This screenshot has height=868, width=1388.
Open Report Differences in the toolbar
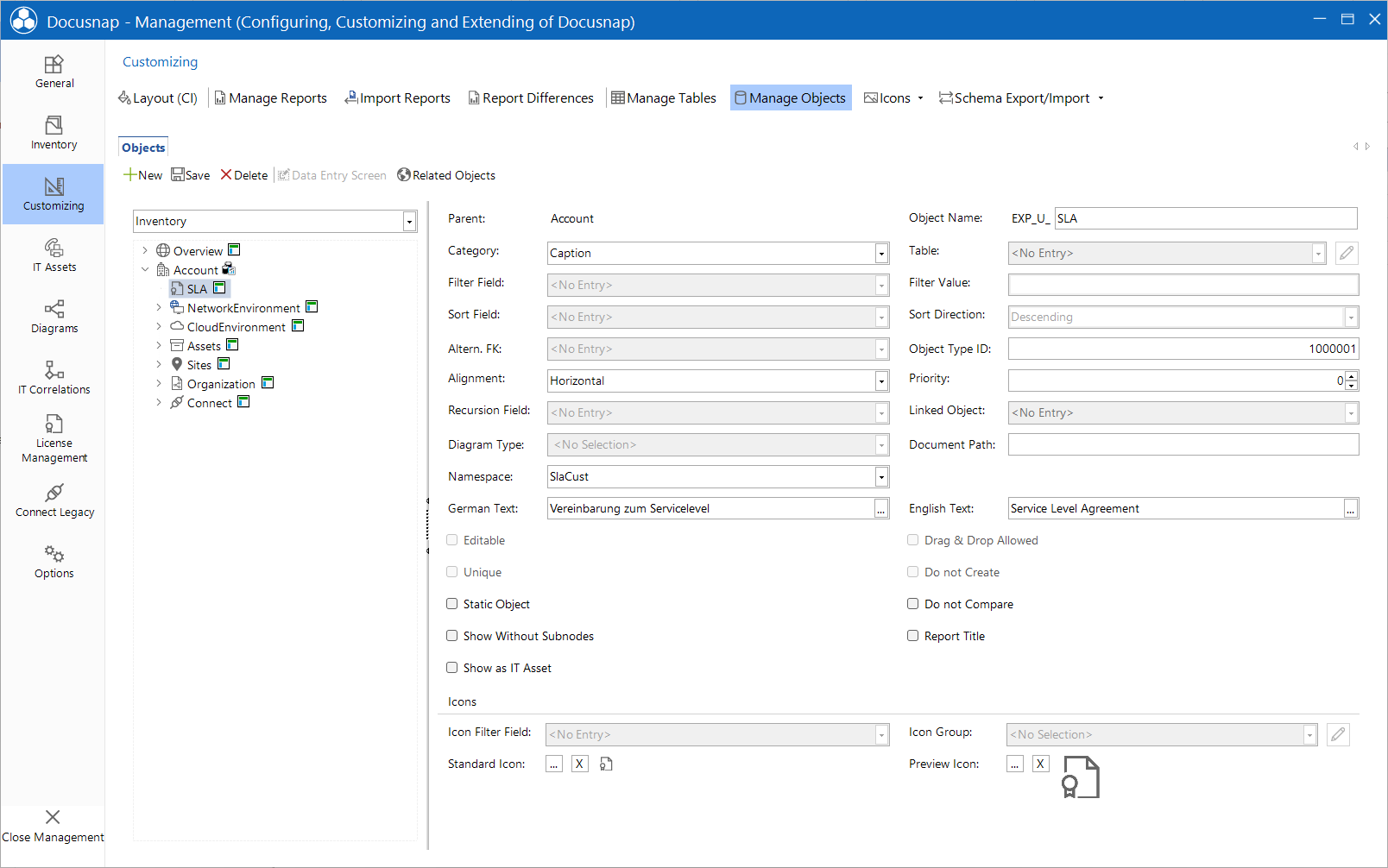tap(531, 98)
